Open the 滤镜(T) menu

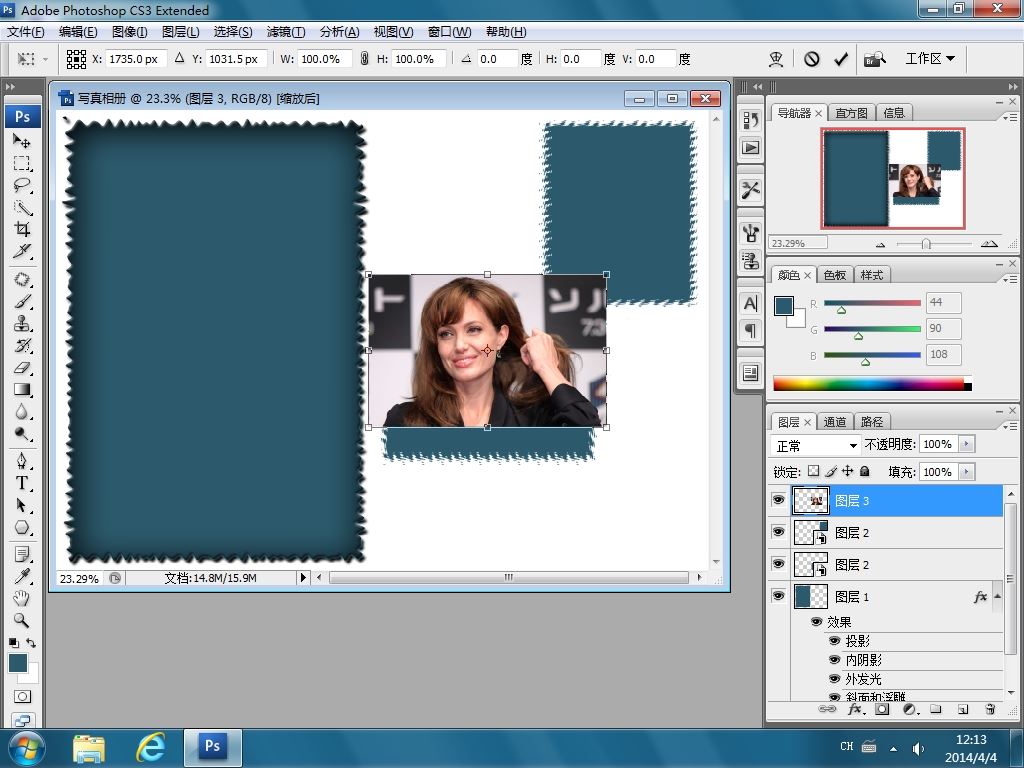tap(286, 31)
